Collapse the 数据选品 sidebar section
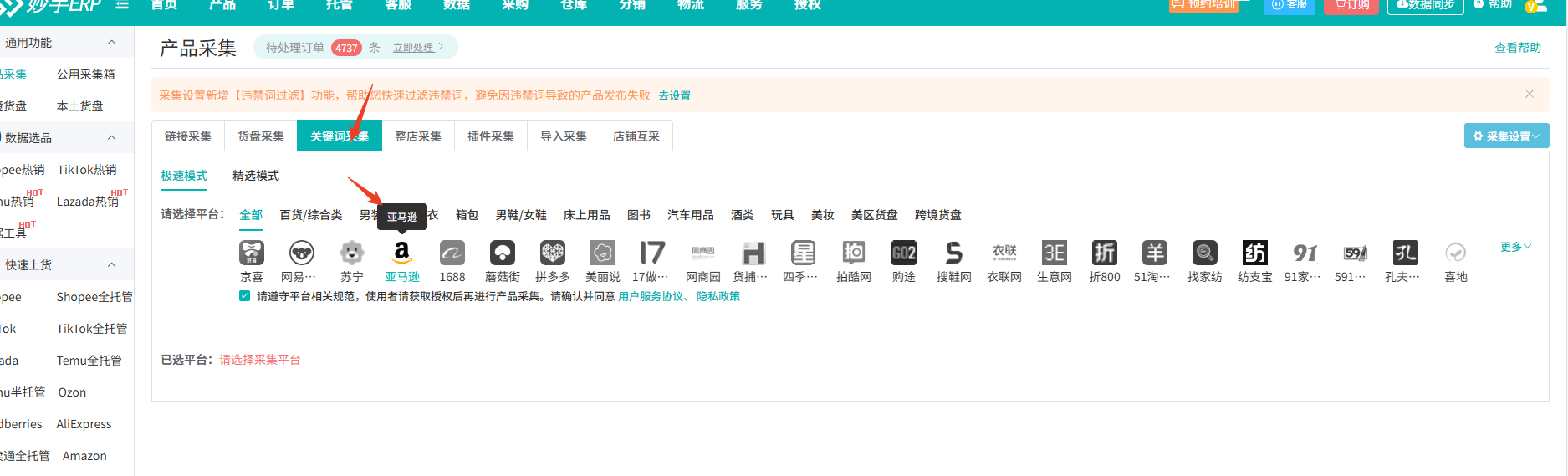 pyautogui.click(x=111, y=138)
